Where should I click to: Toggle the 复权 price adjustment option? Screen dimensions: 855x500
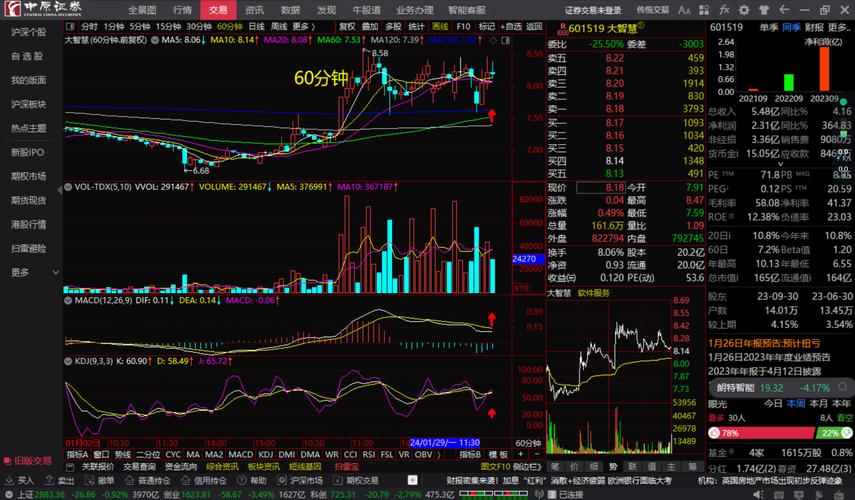tap(346, 26)
